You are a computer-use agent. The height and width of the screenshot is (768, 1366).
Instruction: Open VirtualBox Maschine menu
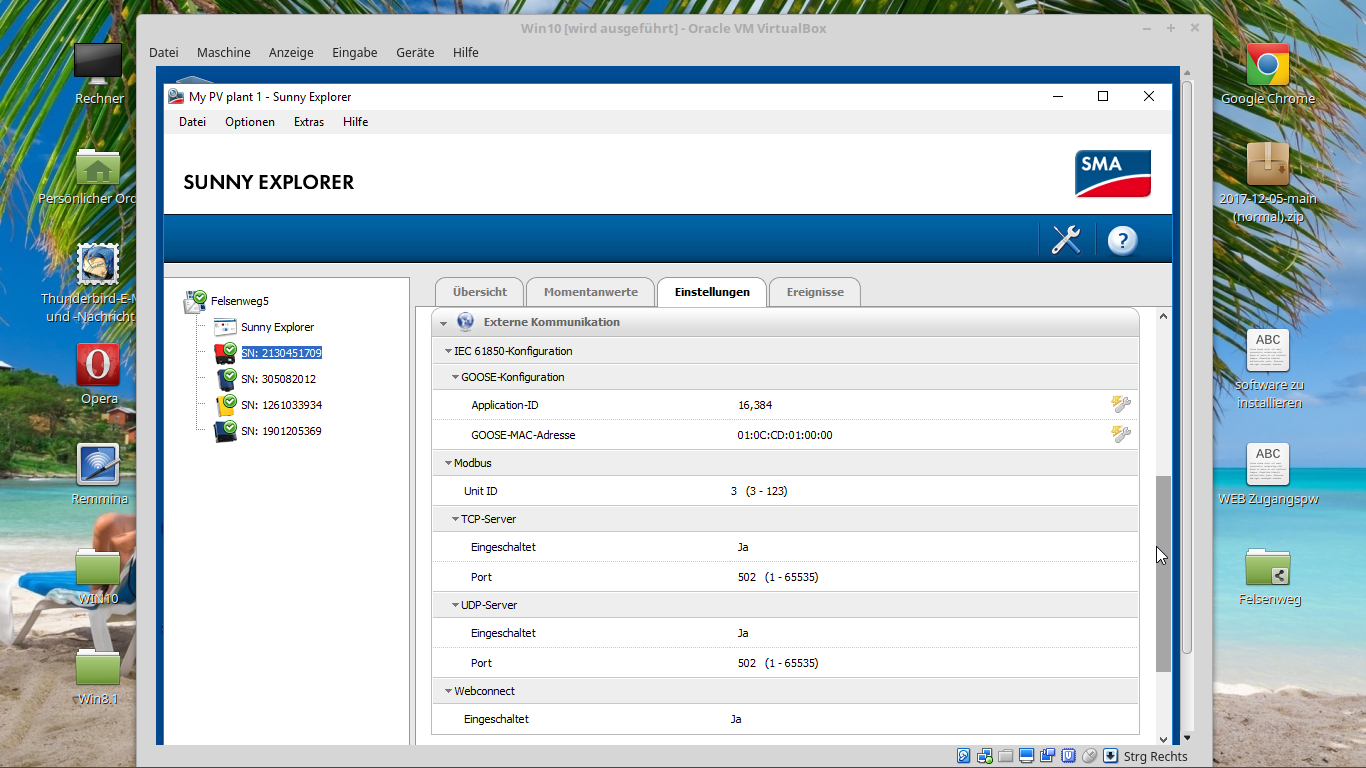point(224,52)
